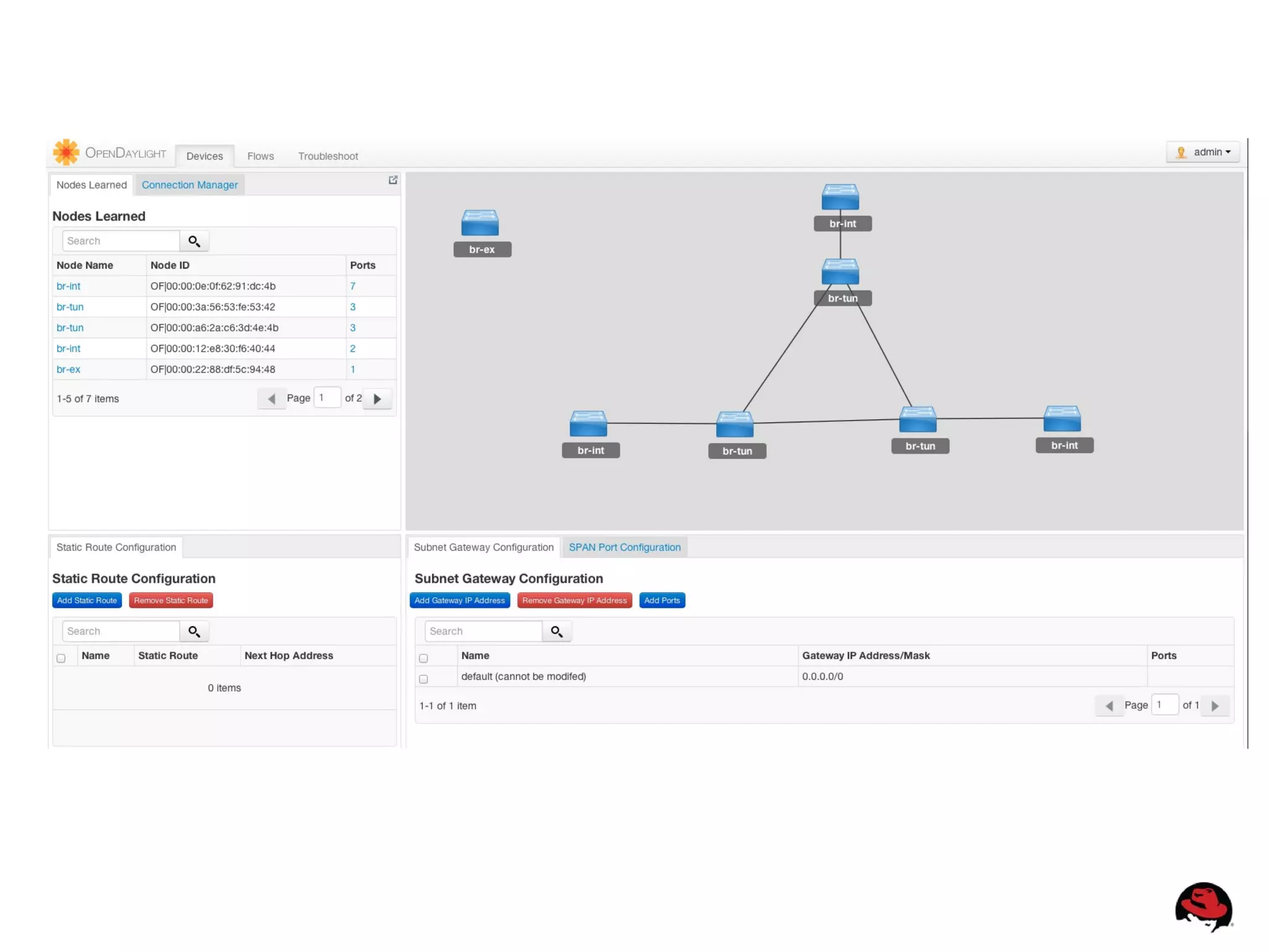Go to next page of Nodes Learned
Viewport: 1269px width, 952px height.
pos(377,399)
